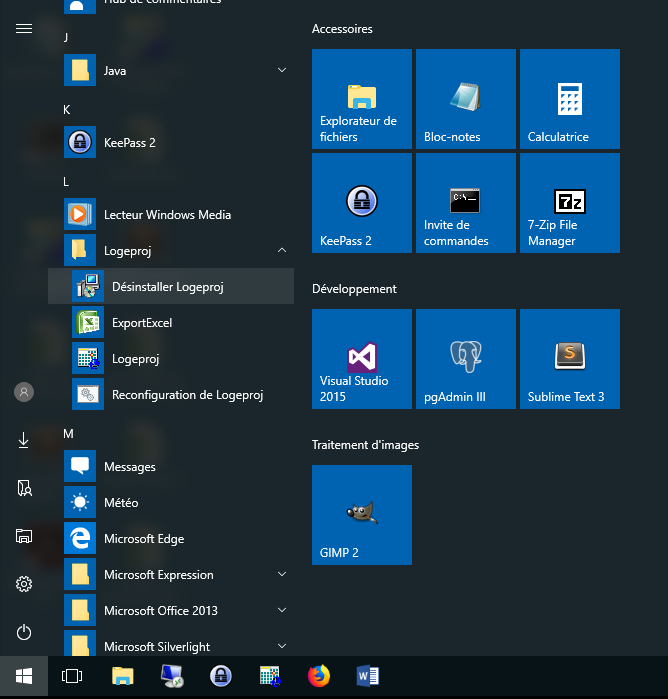Image resolution: width=668 pixels, height=699 pixels.
Task: Open Task View from the taskbar
Action: point(72,676)
